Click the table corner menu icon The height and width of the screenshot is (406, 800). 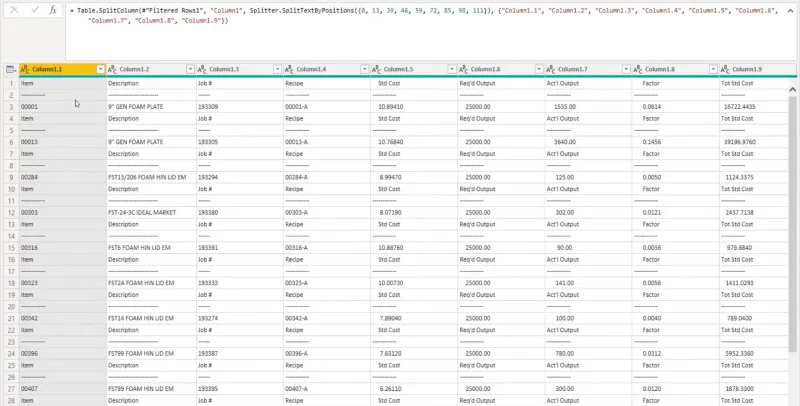pos(10,69)
